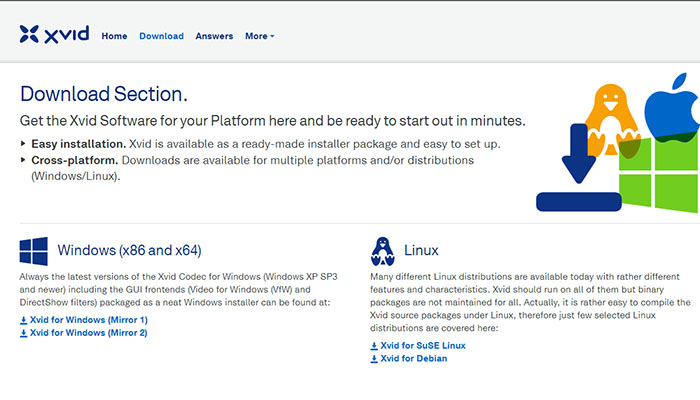The height and width of the screenshot is (400, 700).
Task: Click download arrow icon next to Mirror 1
Action: [x=24, y=321]
